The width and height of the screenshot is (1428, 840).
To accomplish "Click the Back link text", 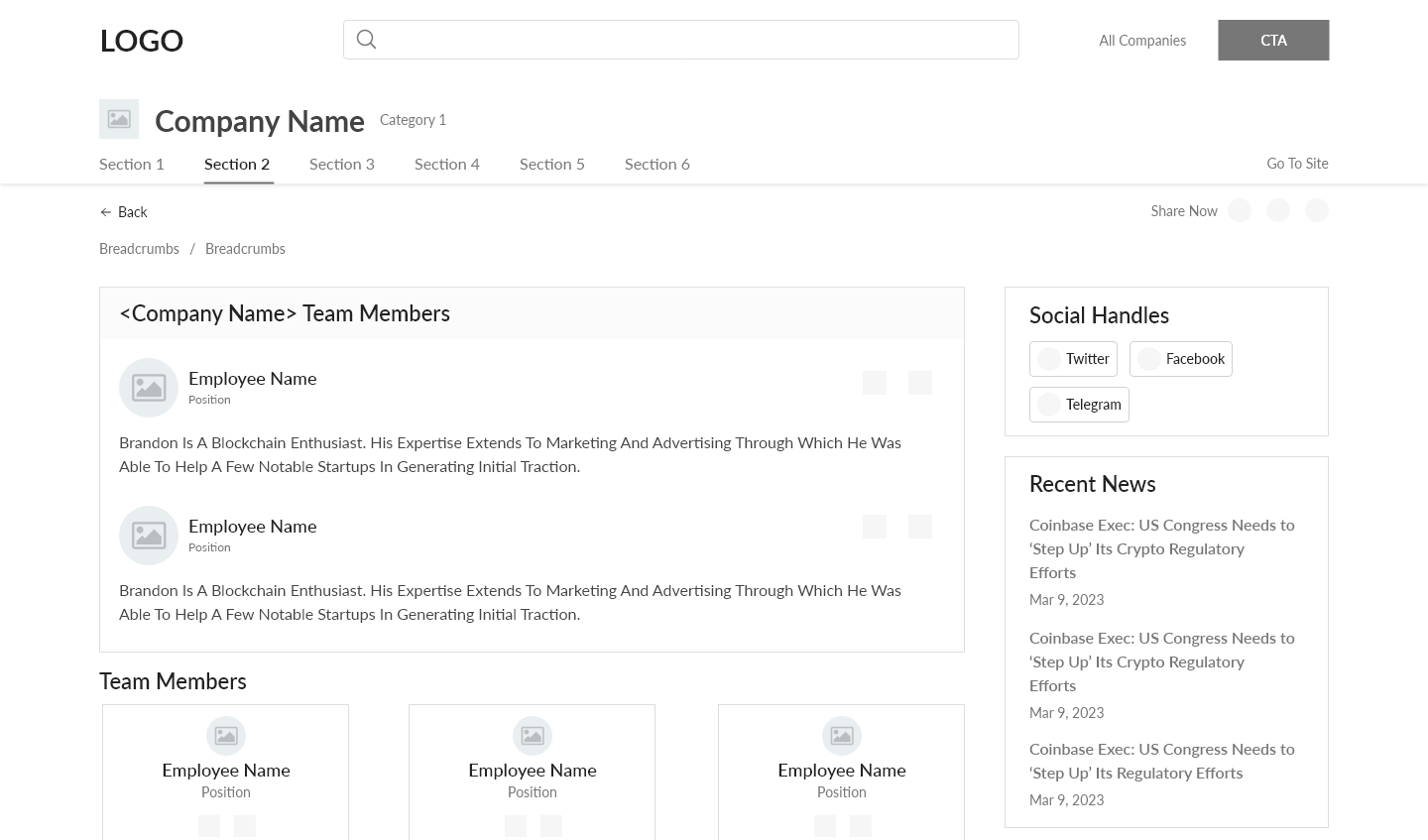I will click(132, 212).
